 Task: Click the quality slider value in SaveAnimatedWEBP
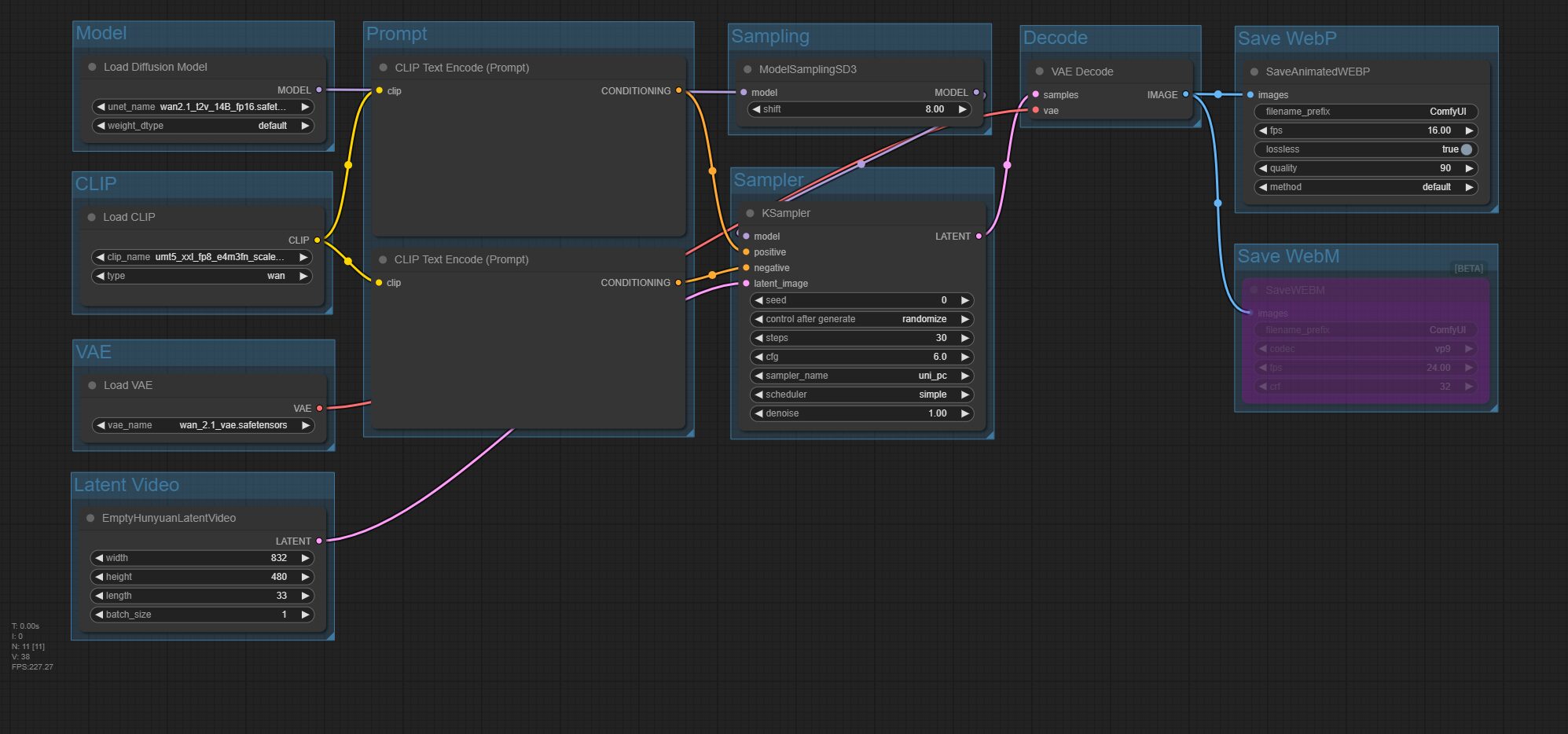click(x=1365, y=168)
